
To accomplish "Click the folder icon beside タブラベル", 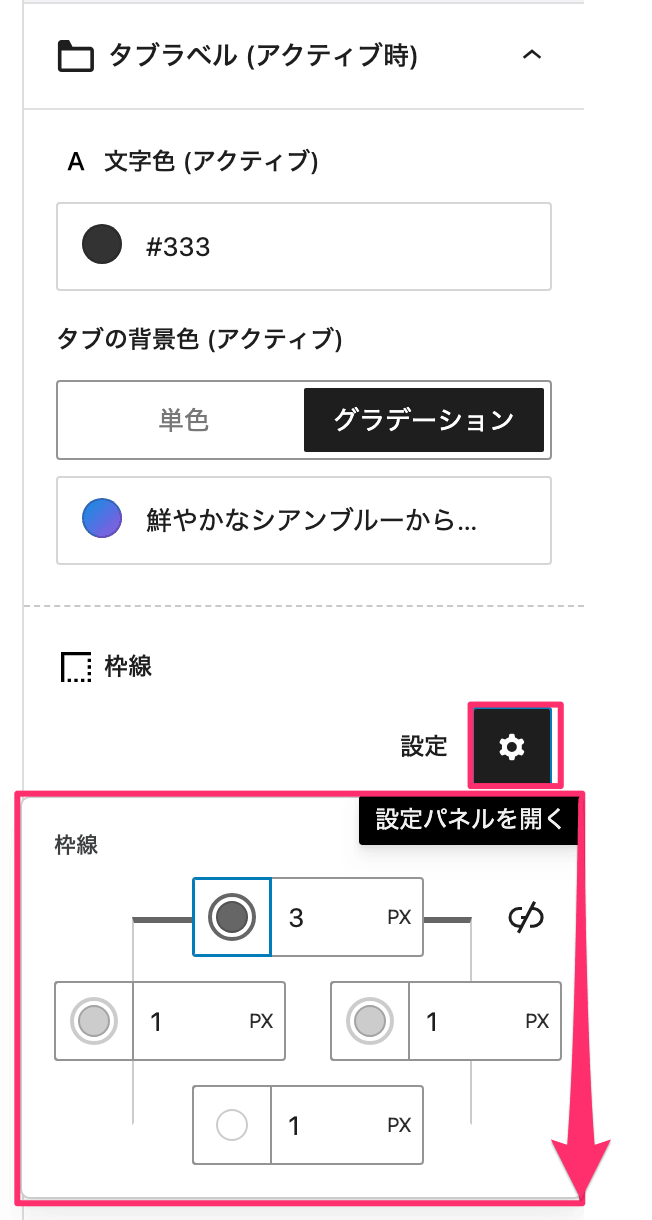I will click(75, 57).
